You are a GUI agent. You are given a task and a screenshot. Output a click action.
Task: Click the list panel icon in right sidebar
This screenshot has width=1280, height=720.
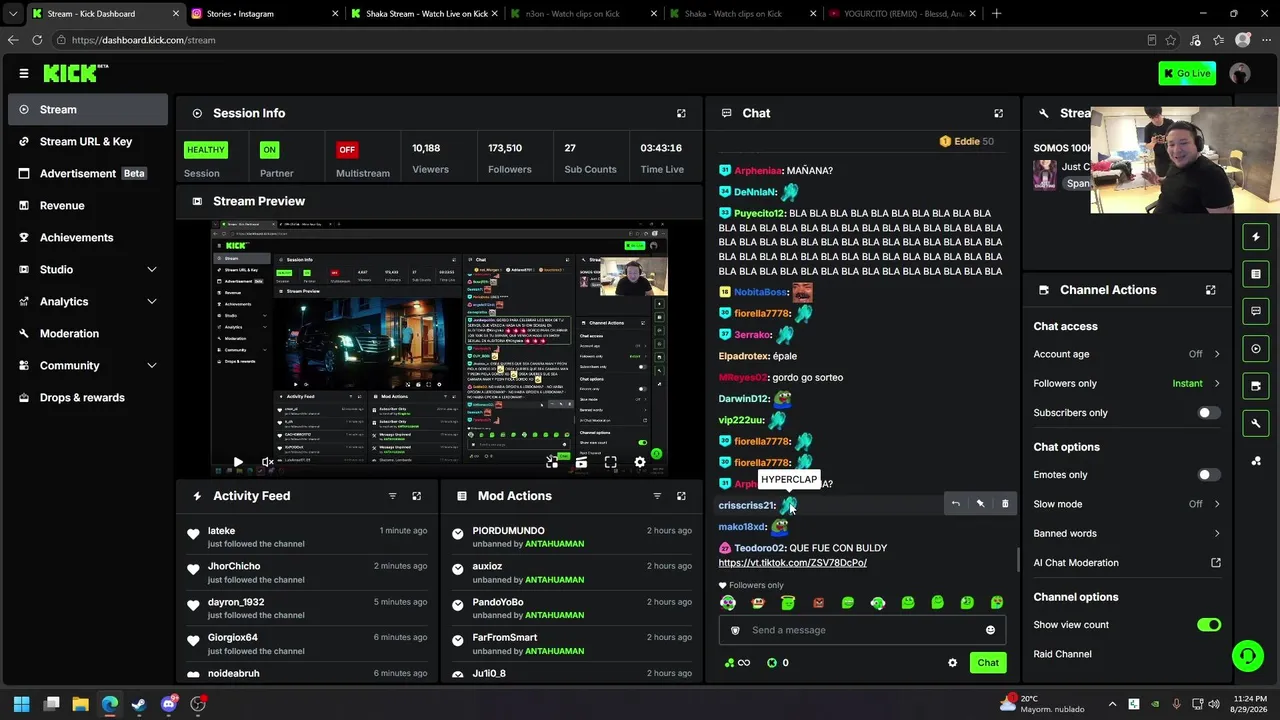pyautogui.click(x=1256, y=274)
